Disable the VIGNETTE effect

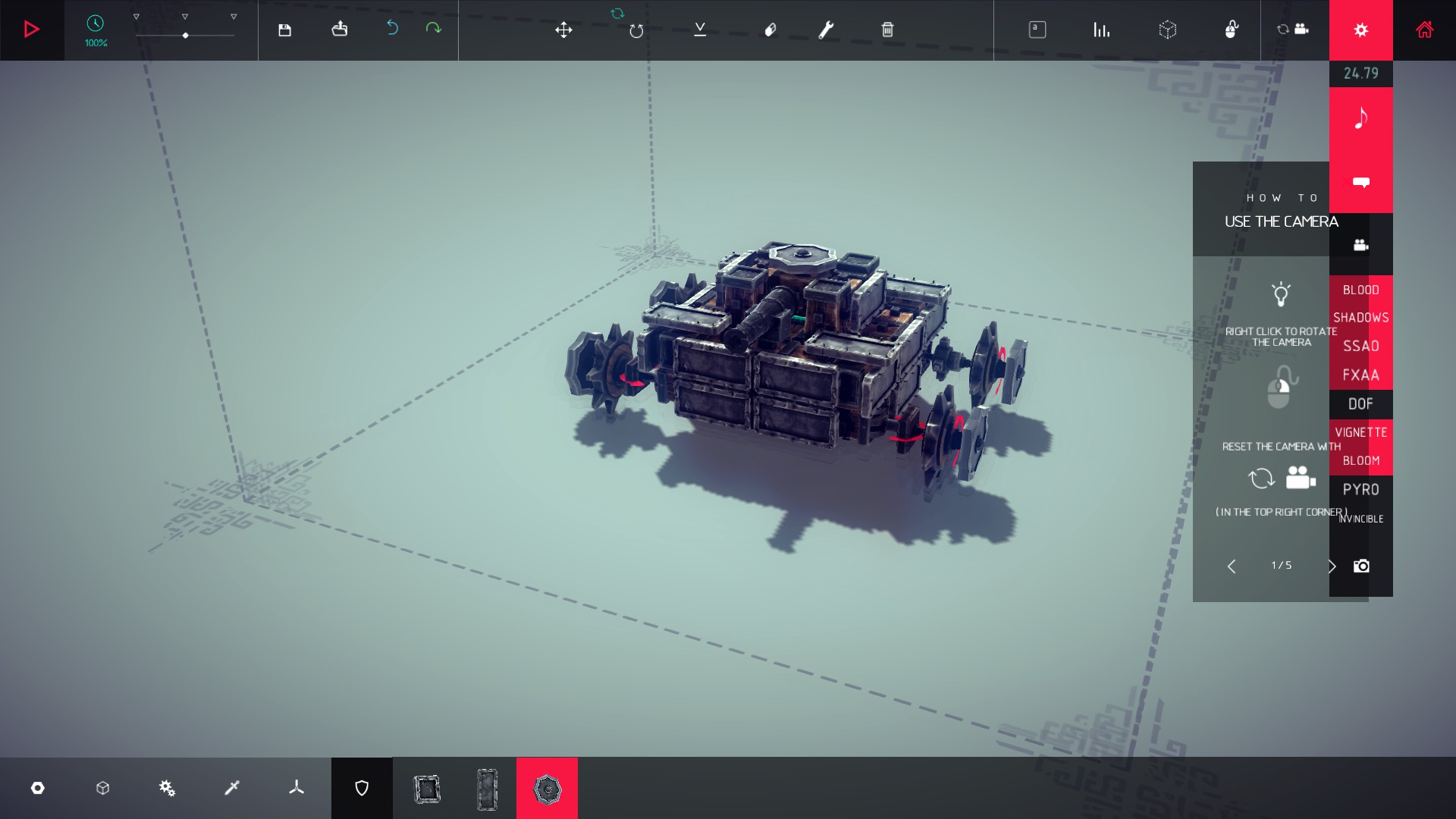click(x=1360, y=432)
